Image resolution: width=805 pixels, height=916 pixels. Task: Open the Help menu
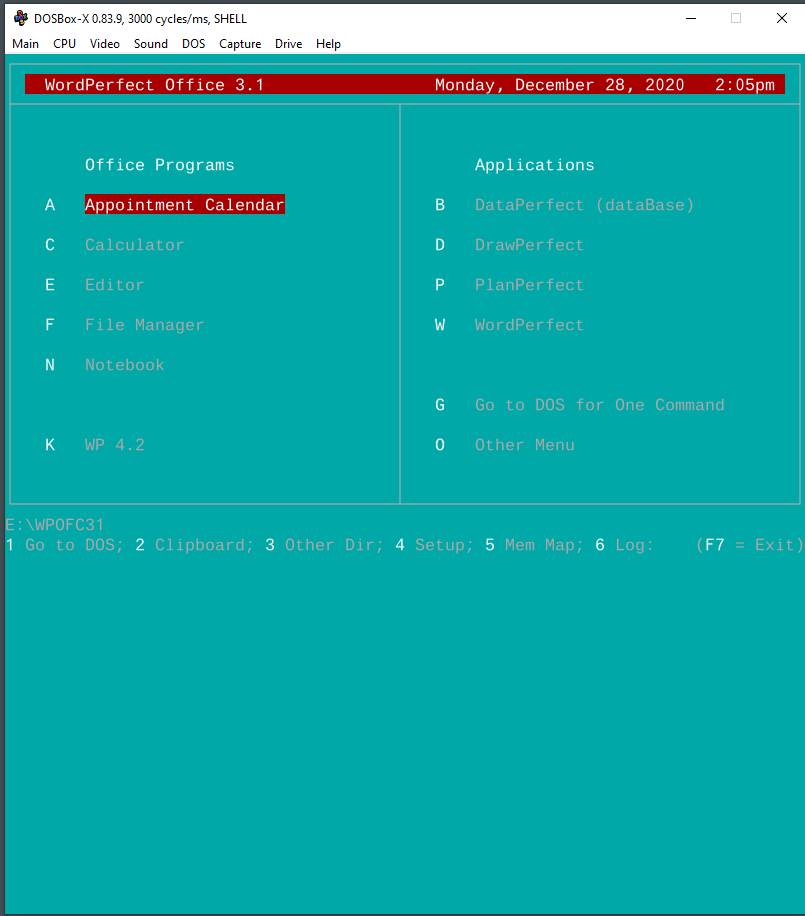click(x=328, y=43)
